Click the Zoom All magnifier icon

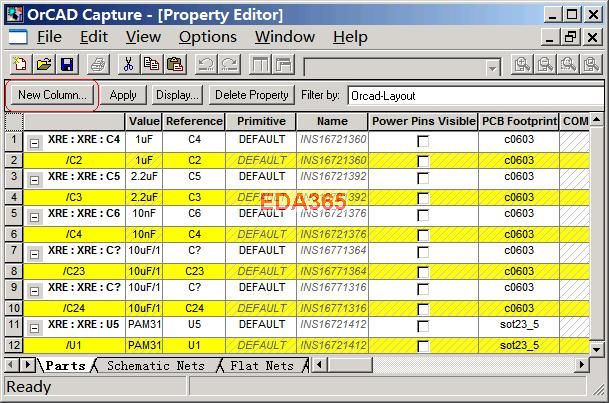[592, 64]
